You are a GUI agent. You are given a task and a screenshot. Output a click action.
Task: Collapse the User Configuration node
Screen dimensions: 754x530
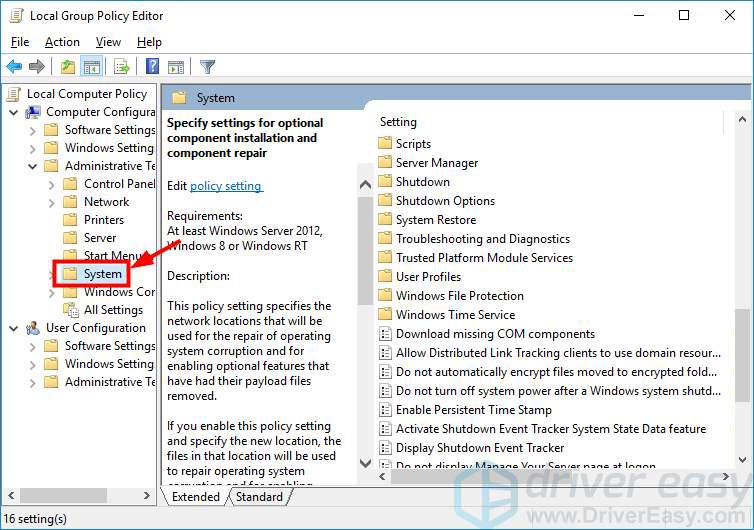(x=14, y=328)
